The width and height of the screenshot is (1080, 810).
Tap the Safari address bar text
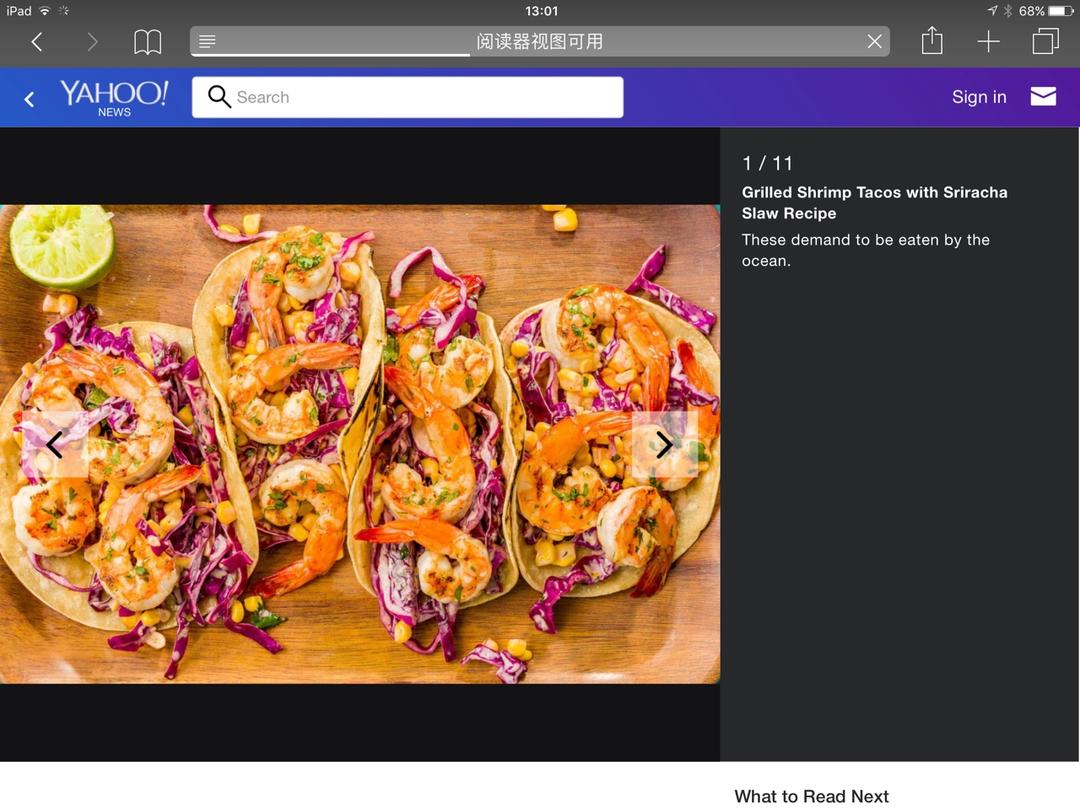(x=539, y=42)
